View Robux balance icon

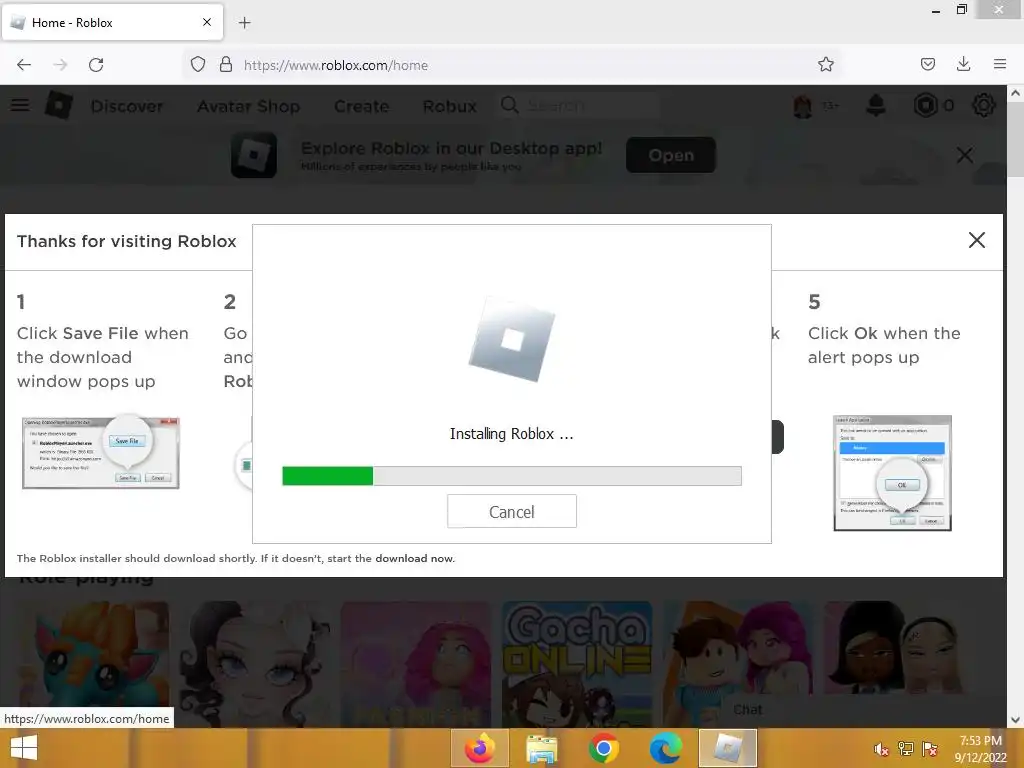pyautogui.click(x=925, y=105)
